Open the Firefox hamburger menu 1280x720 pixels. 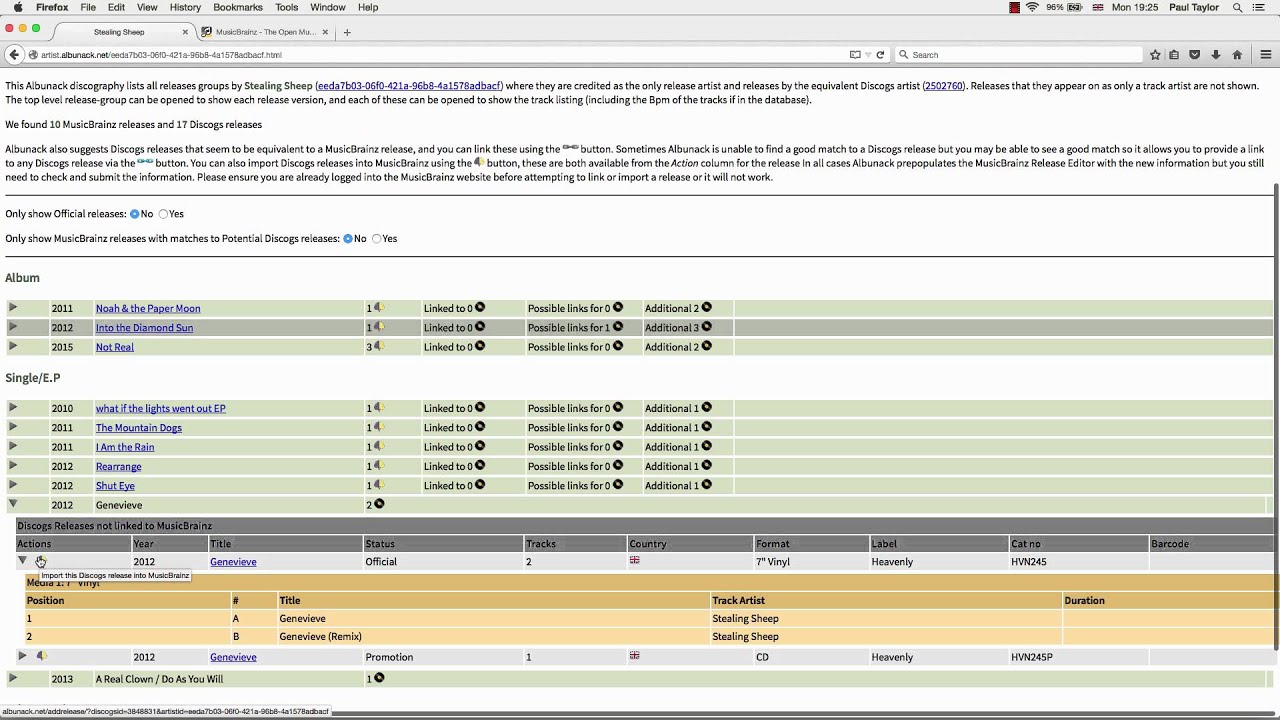click(x=1265, y=55)
